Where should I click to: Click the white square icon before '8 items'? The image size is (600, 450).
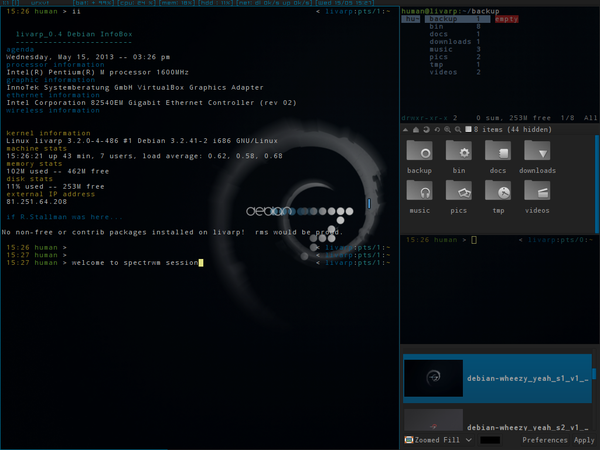pyautogui.click(x=468, y=129)
